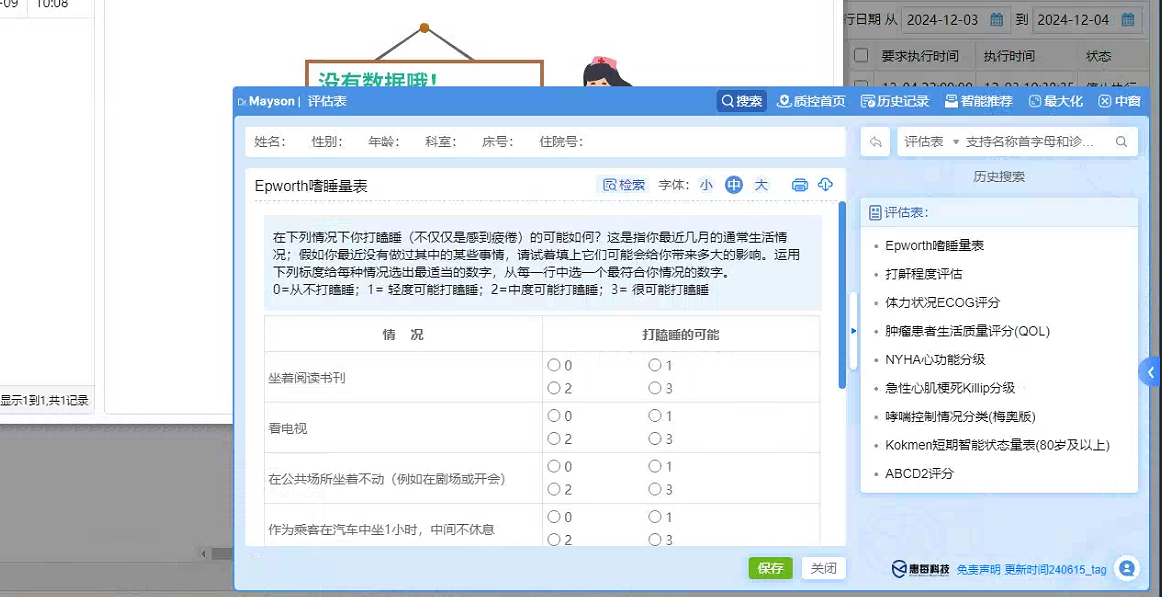Viewport: 1162px width, 597px height.
Task: Select 2 for 在公共场所坐着不动
Action: click(x=554, y=490)
